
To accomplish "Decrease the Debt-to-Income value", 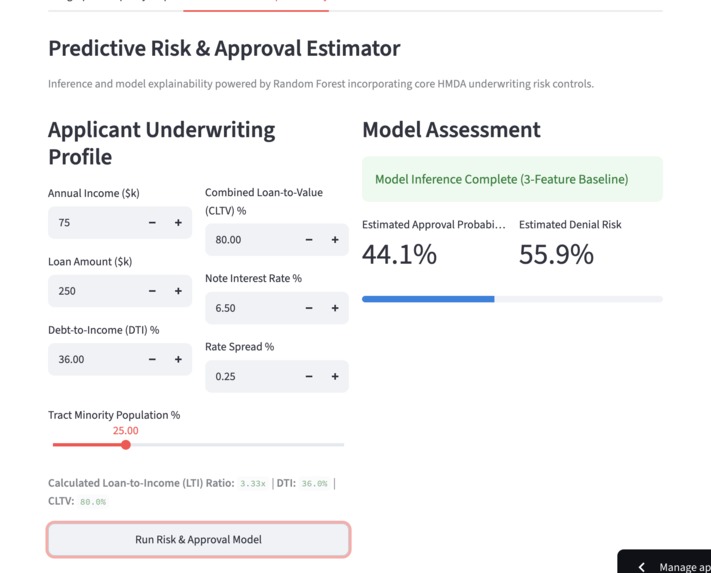I will (152, 359).
